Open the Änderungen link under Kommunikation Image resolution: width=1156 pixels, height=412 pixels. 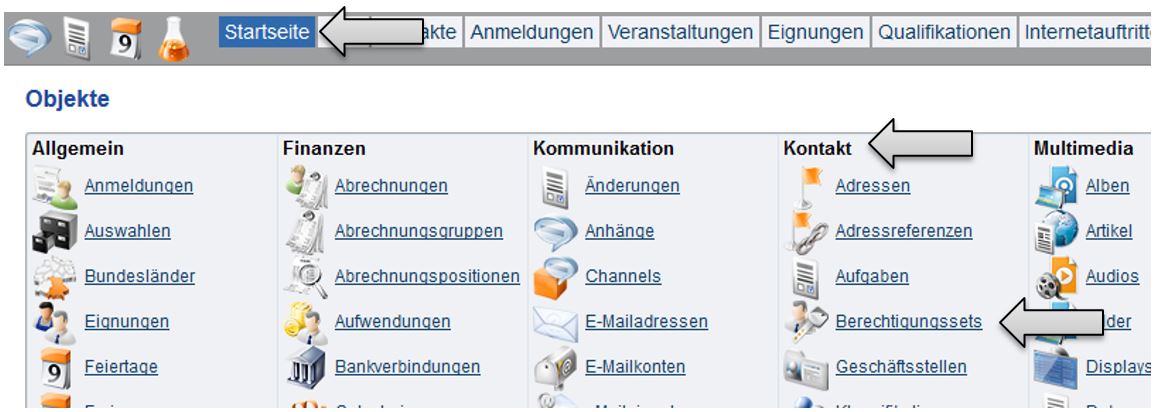tap(632, 186)
